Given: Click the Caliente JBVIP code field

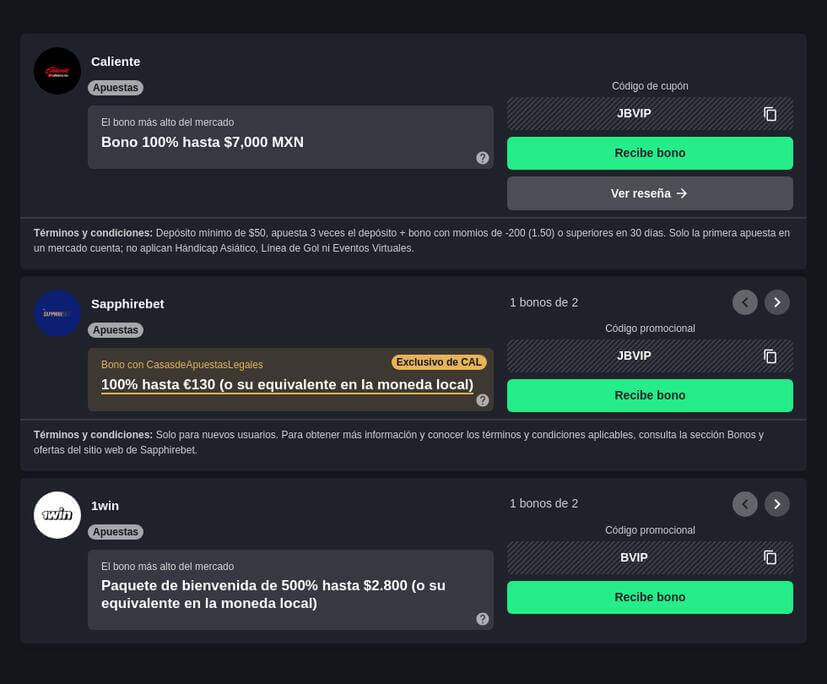Looking at the screenshot, I should click(x=650, y=113).
